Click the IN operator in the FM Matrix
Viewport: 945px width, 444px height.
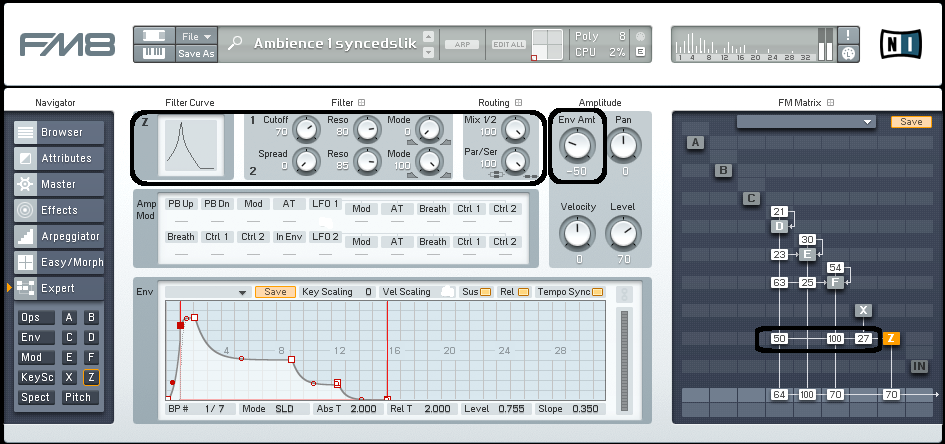pos(920,367)
